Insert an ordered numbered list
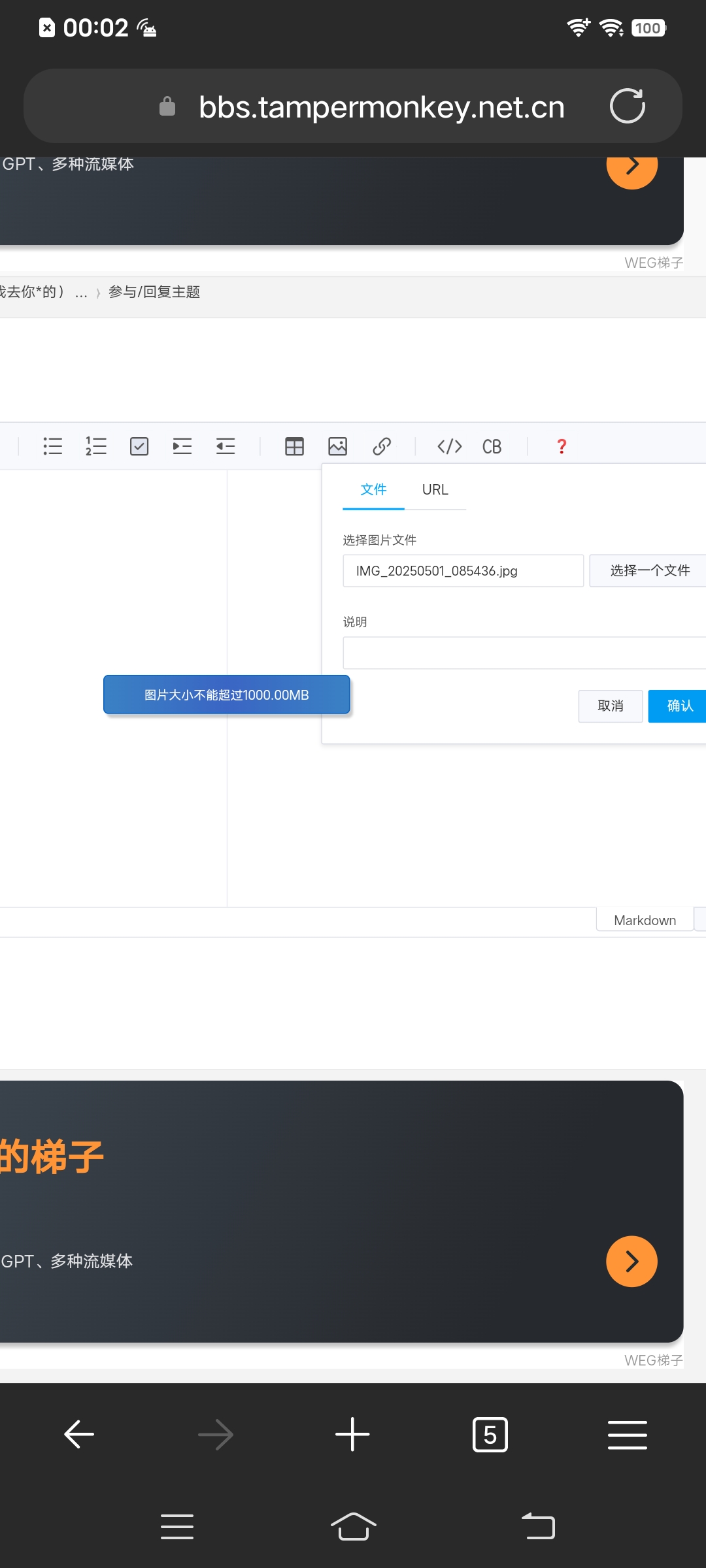706x1568 pixels. [96, 446]
